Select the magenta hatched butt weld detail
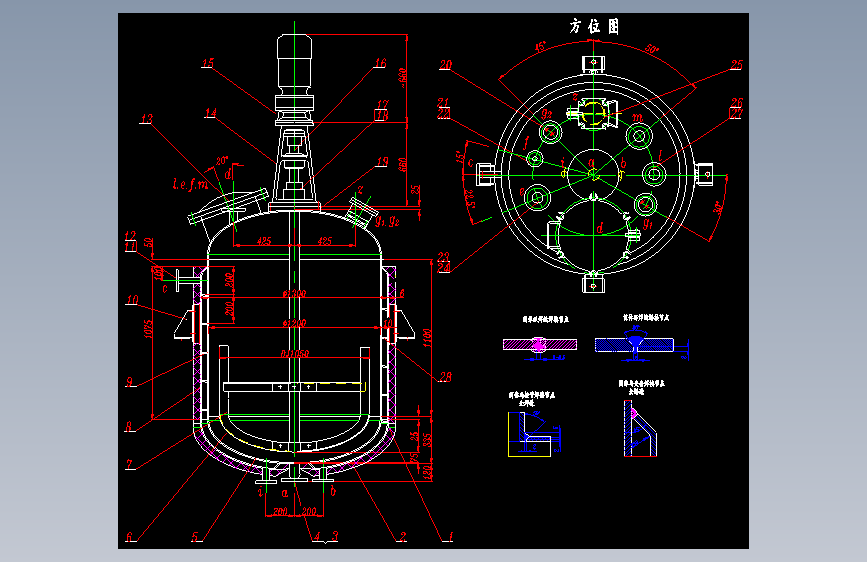Image resolution: width=867 pixels, height=562 pixels. (x=540, y=345)
